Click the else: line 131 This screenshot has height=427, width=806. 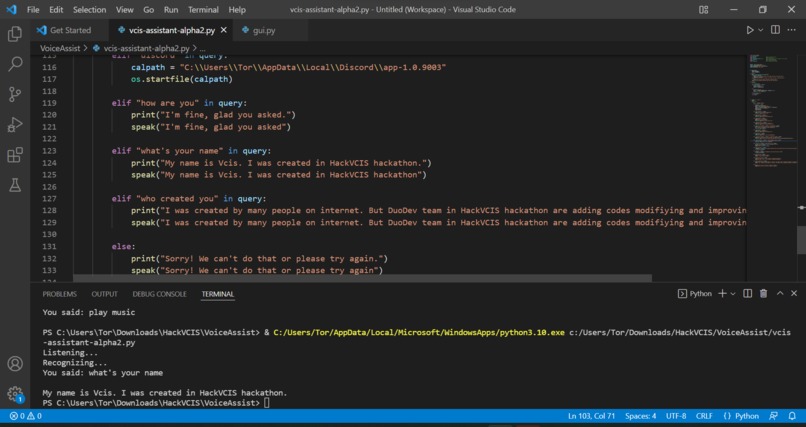click(x=123, y=247)
